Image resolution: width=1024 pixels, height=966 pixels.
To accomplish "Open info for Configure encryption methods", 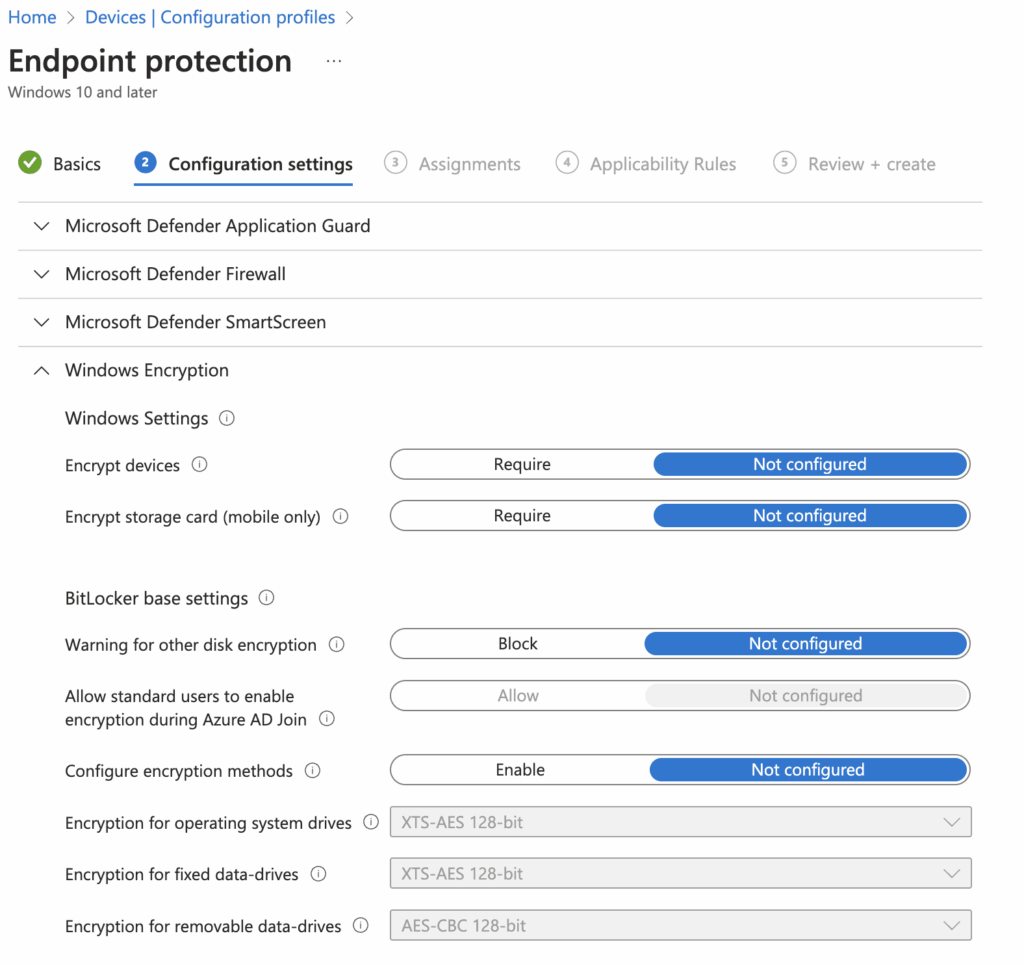I will 311,770.
